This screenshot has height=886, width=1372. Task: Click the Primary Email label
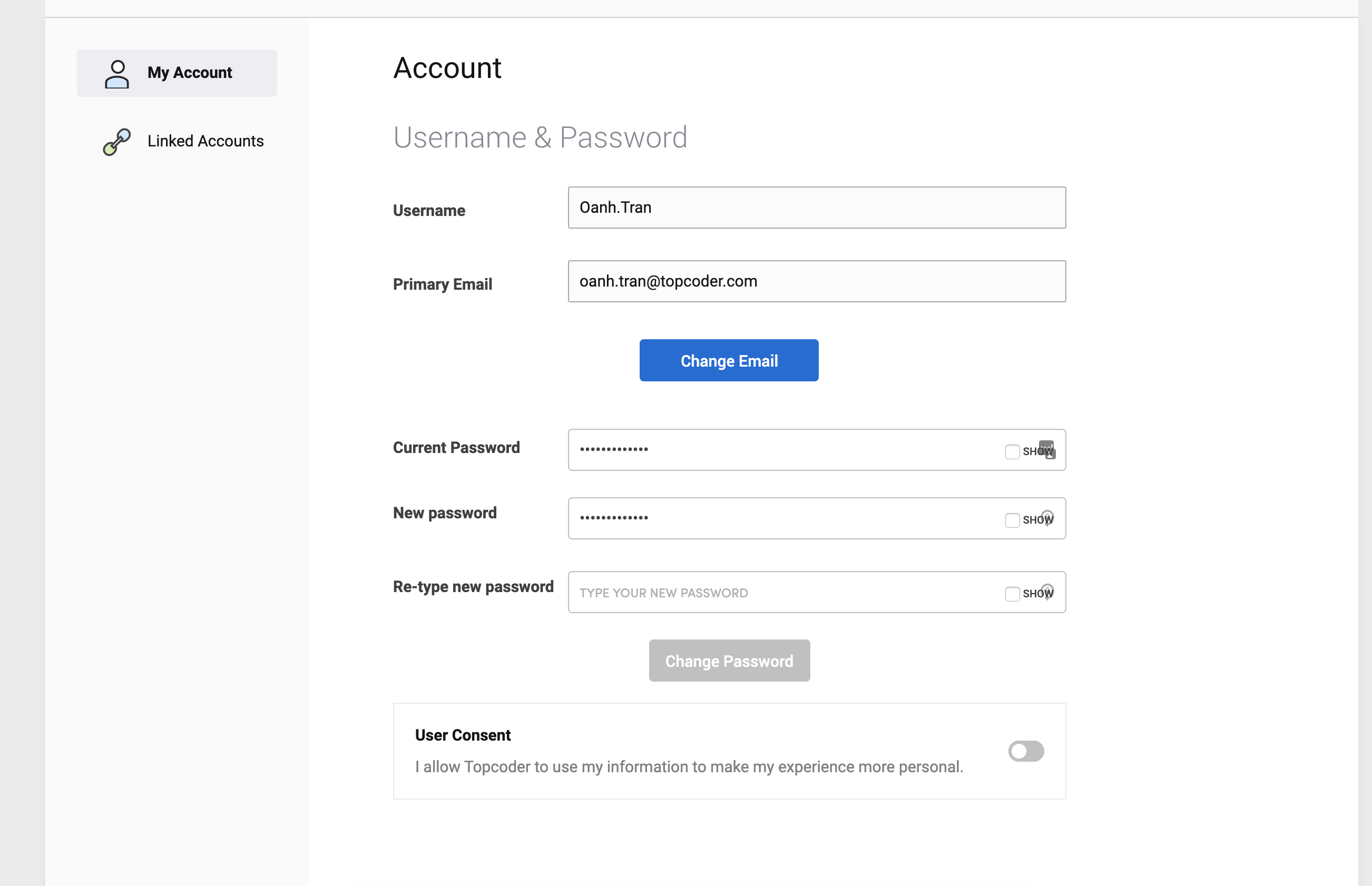(442, 284)
